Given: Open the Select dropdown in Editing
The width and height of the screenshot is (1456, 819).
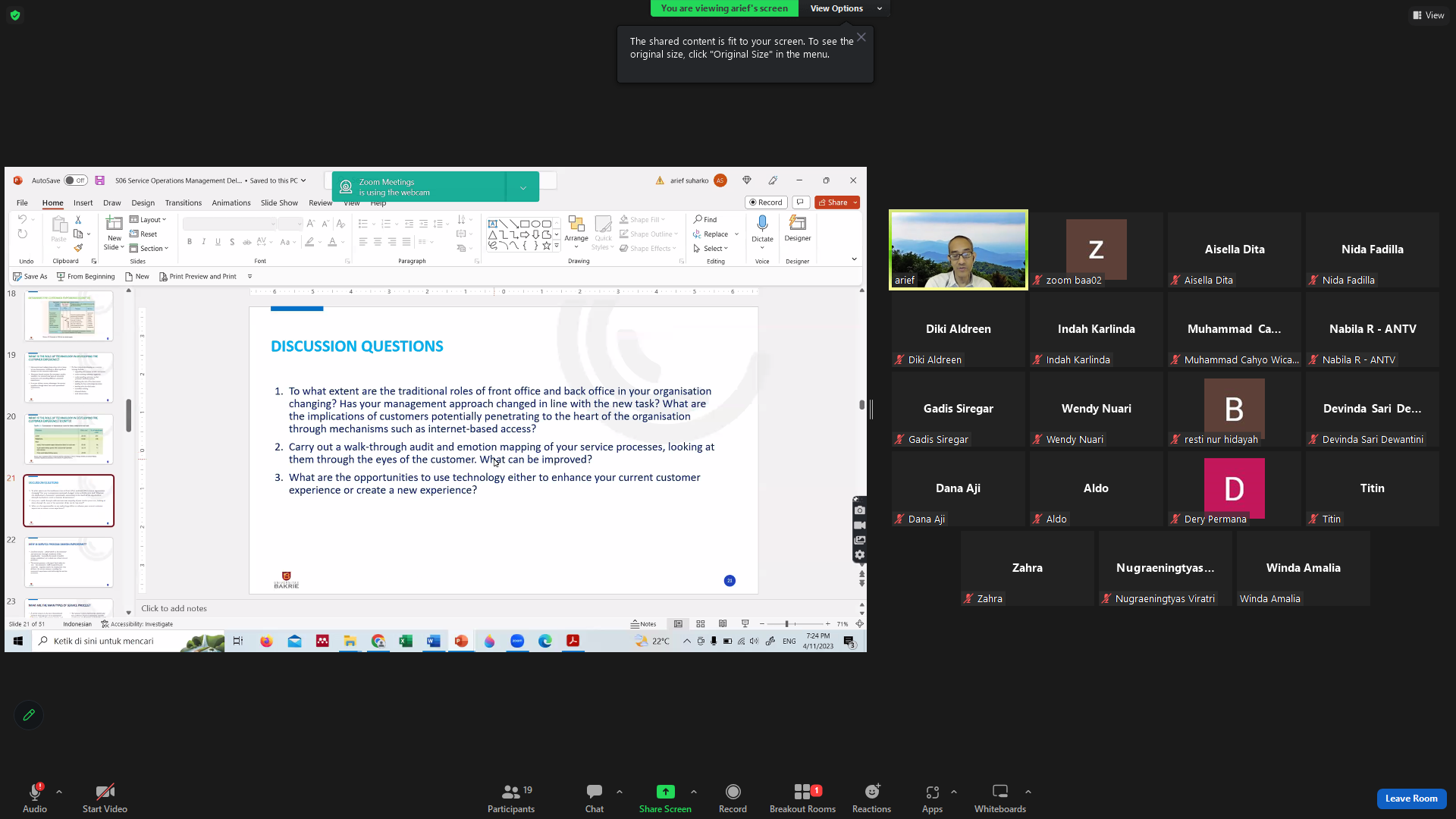Looking at the screenshot, I should pyautogui.click(x=711, y=248).
